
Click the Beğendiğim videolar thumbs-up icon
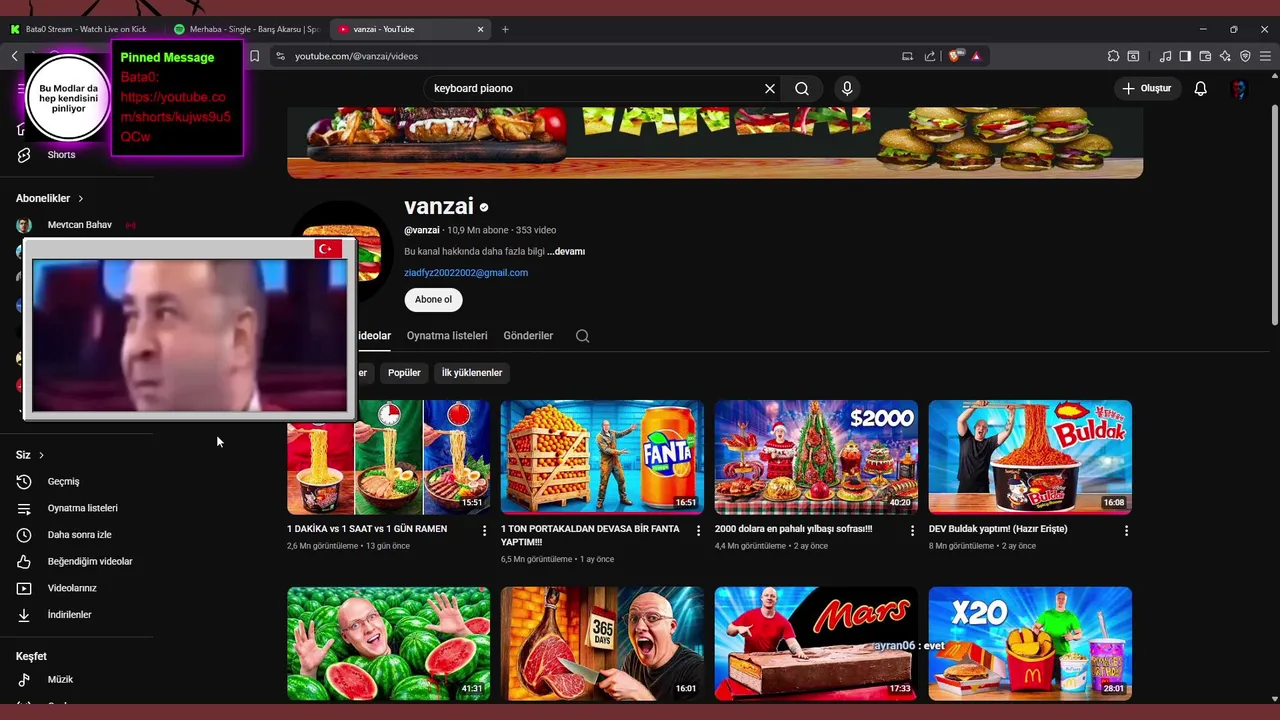click(x=24, y=562)
